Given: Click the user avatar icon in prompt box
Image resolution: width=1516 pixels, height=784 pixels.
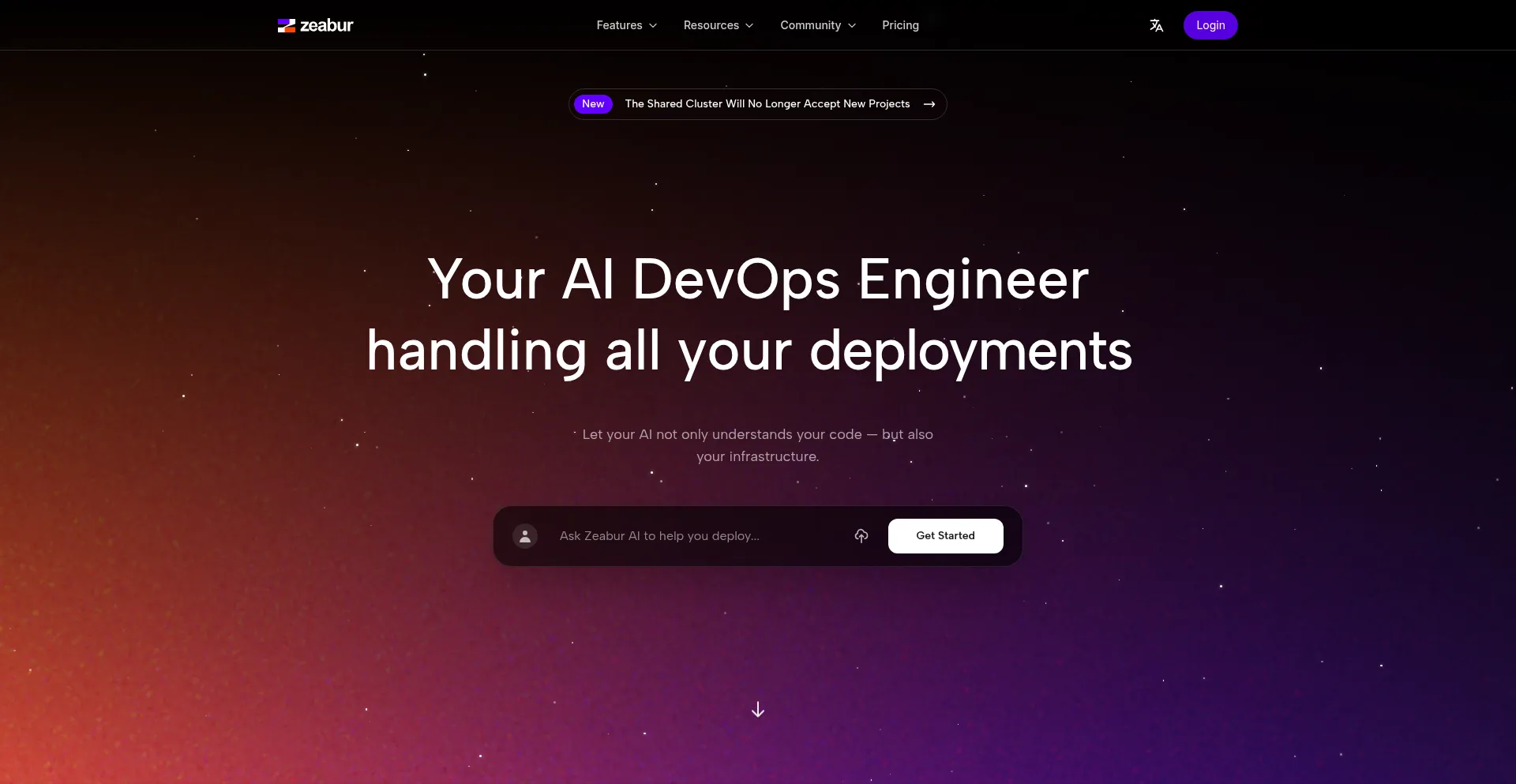Looking at the screenshot, I should click(x=525, y=536).
